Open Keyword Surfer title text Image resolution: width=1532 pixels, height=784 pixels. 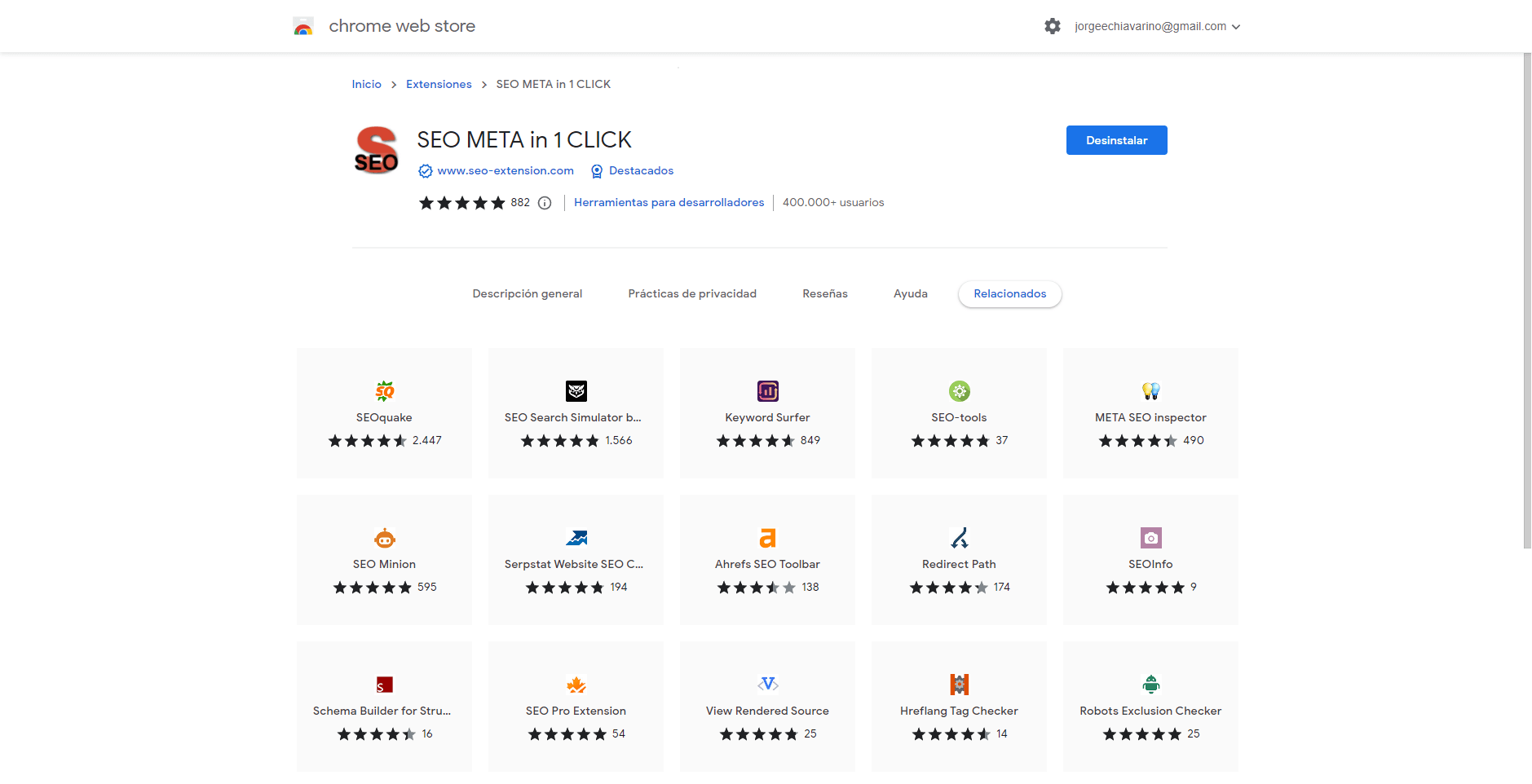[x=767, y=417]
